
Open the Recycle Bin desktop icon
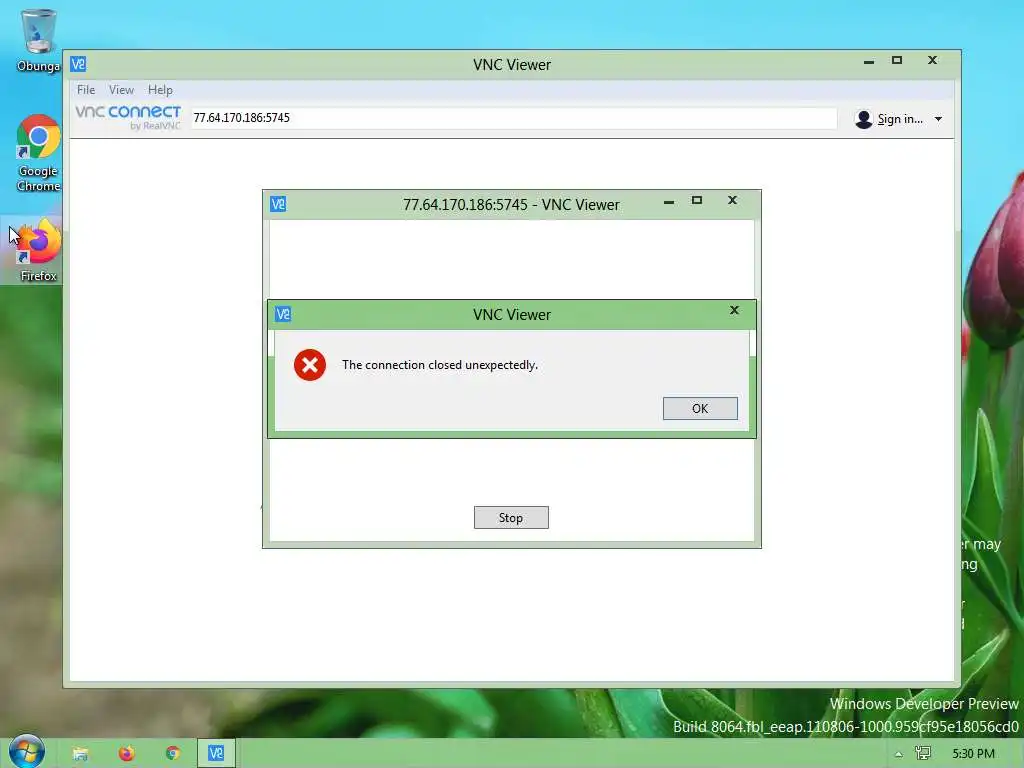(x=38, y=39)
